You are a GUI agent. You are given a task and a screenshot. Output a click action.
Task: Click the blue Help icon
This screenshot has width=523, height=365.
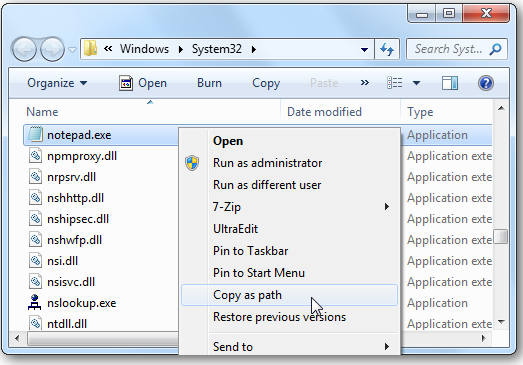(x=486, y=83)
